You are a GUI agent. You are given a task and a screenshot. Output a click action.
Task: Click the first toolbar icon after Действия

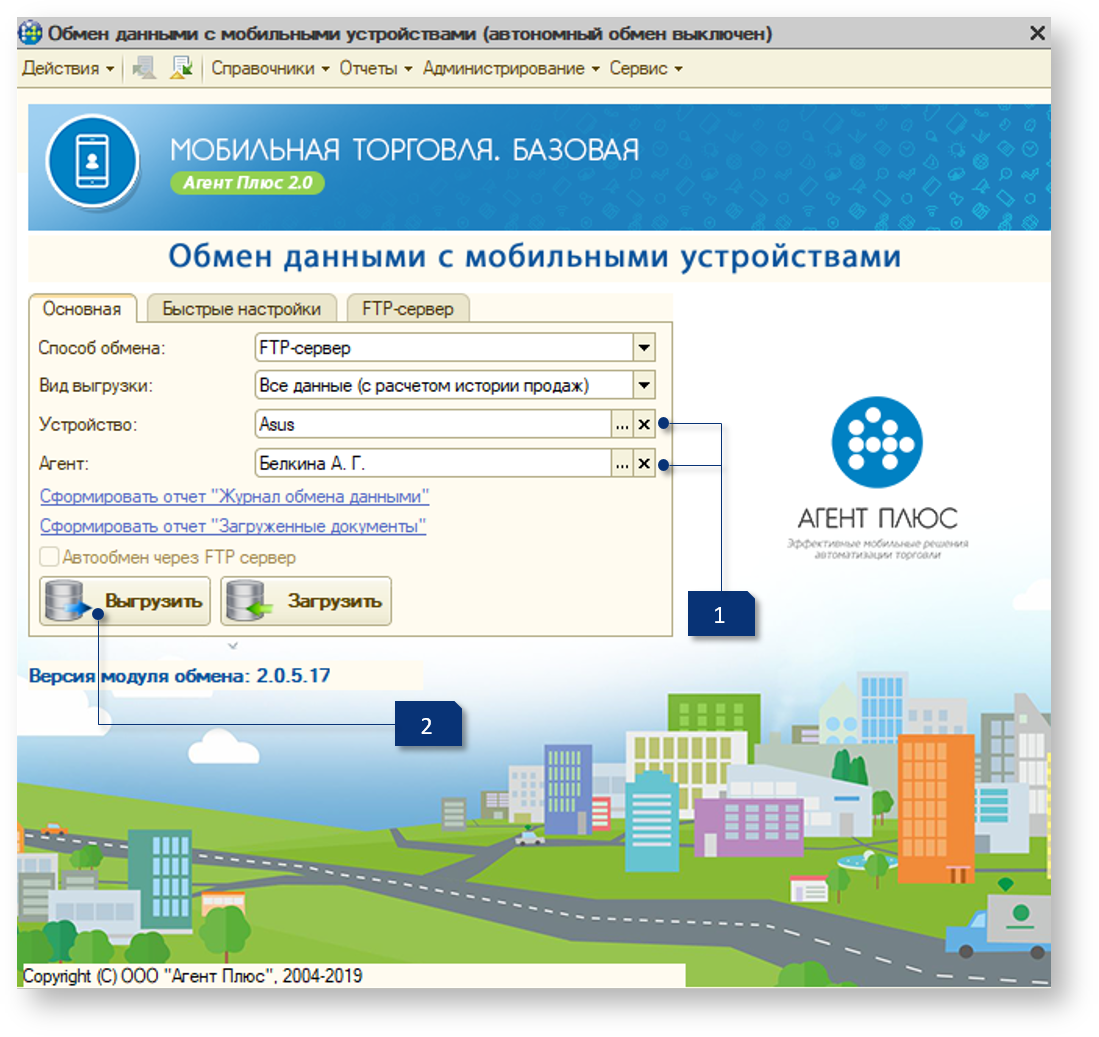point(145,68)
